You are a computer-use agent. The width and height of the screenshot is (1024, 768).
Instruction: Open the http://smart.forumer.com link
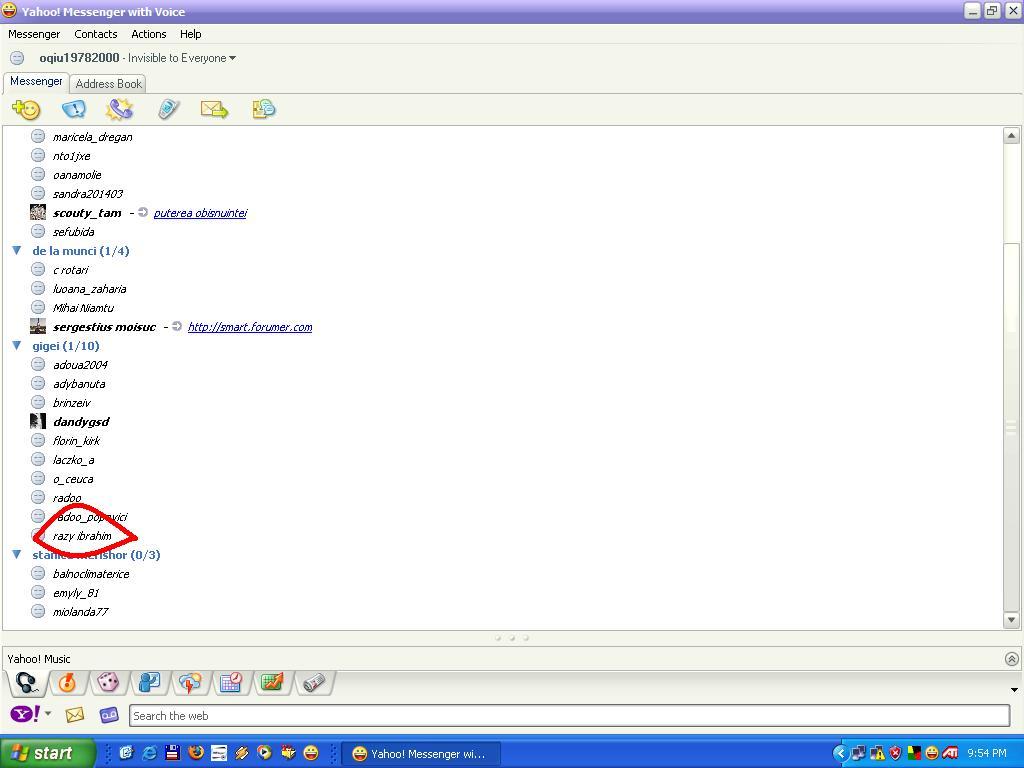pos(250,327)
